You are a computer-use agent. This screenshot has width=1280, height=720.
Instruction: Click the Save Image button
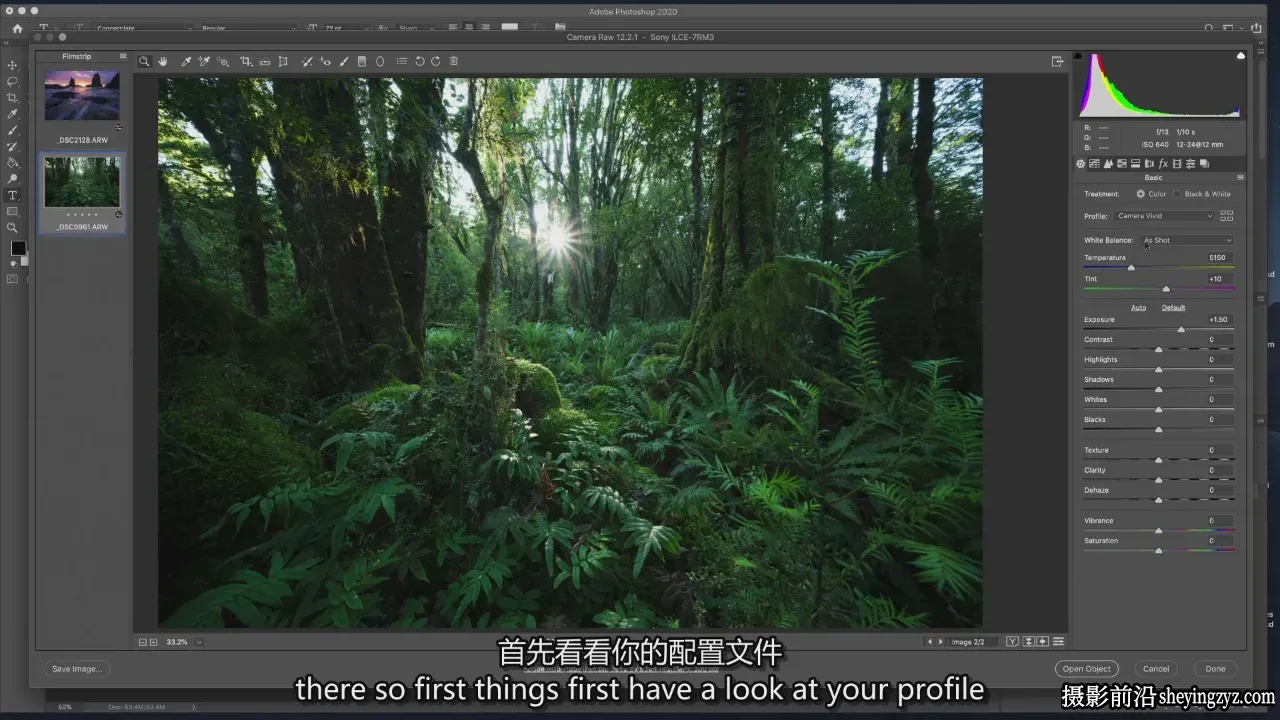77,669
